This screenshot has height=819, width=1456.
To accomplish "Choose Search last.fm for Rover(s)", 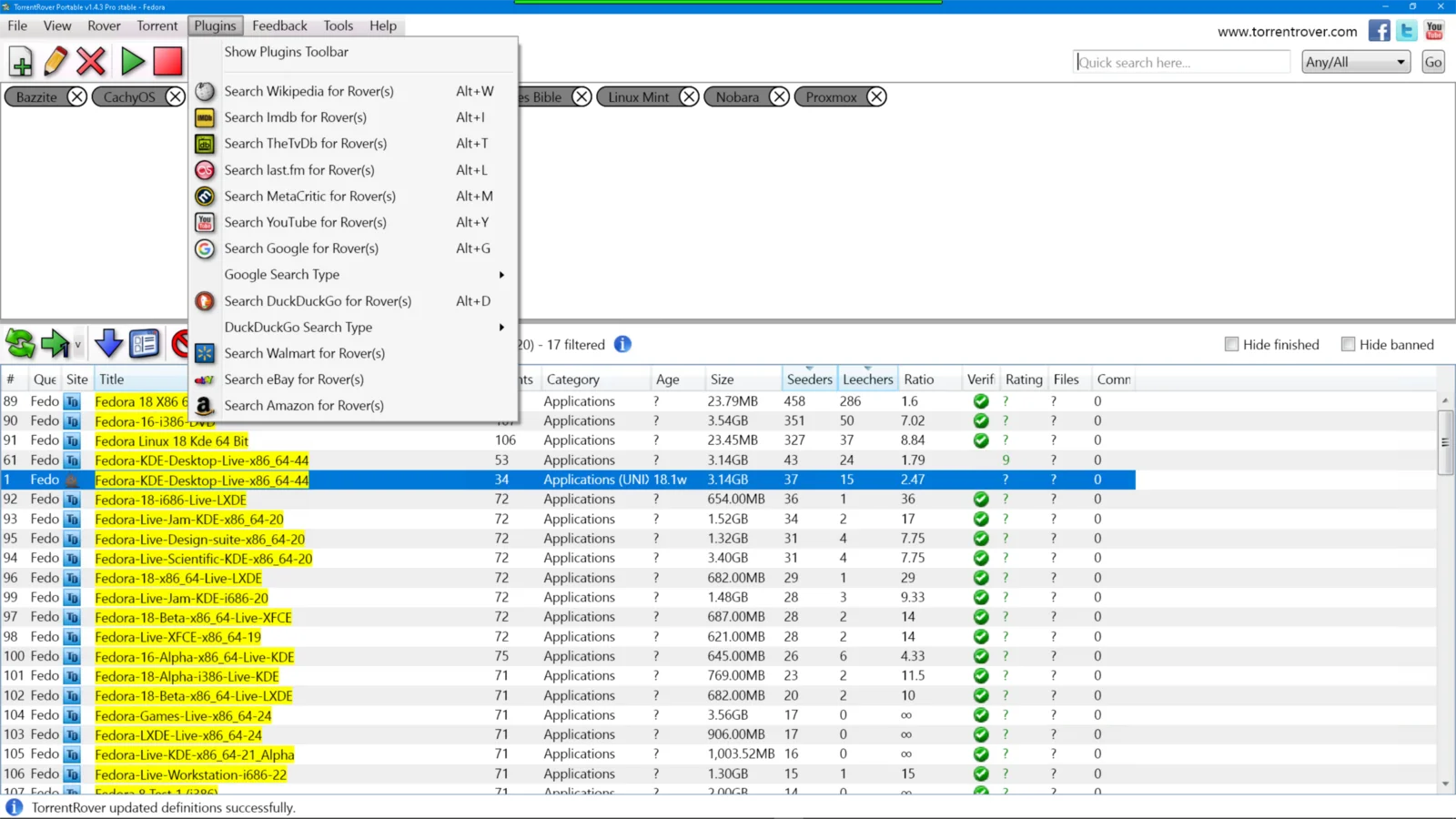I will click(353, 170).
